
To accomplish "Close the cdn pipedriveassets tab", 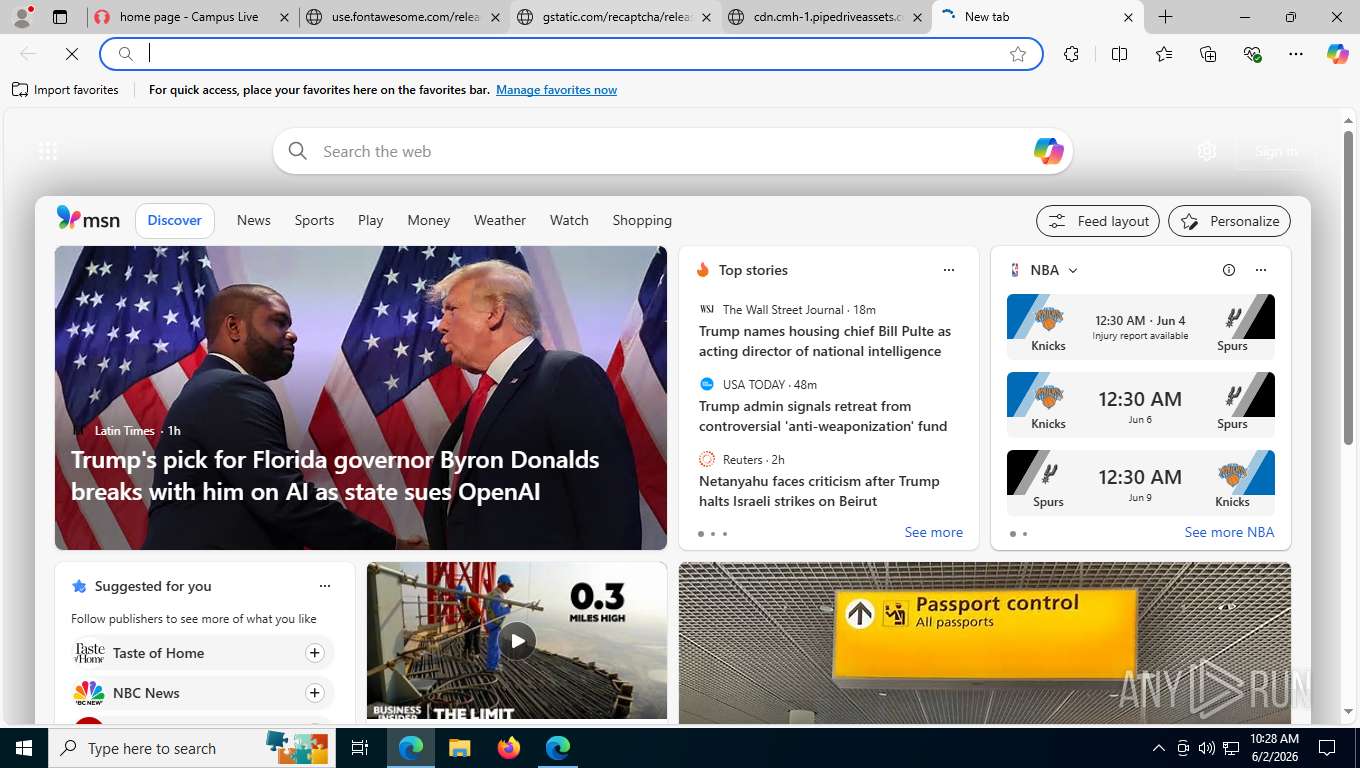I will [x=917, y=17].
